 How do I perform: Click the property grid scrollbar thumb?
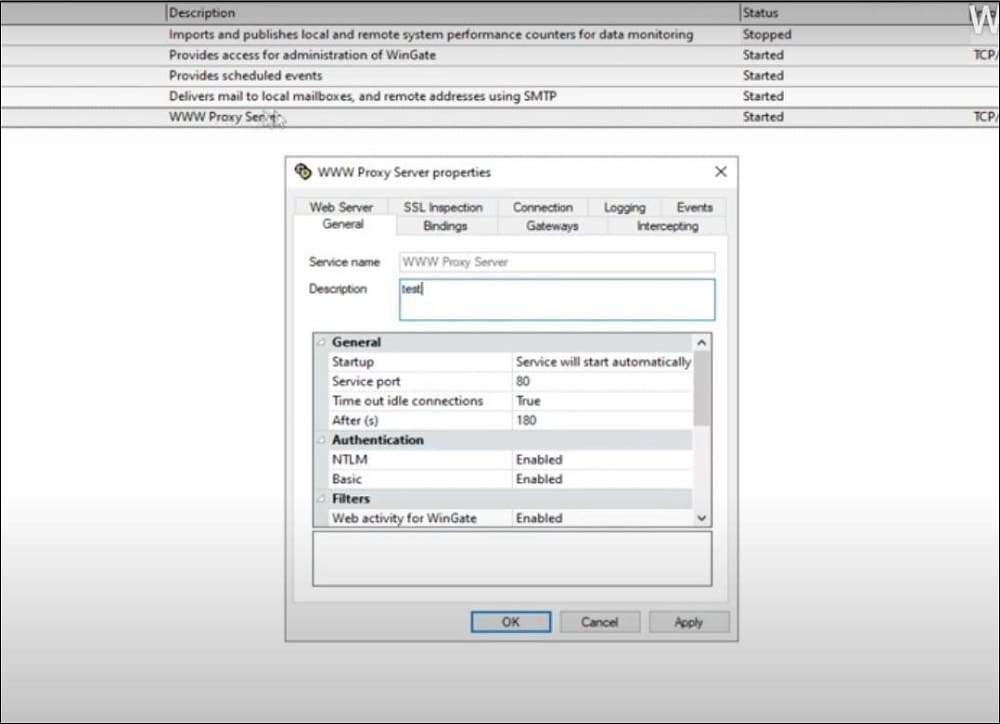(702, 388)
